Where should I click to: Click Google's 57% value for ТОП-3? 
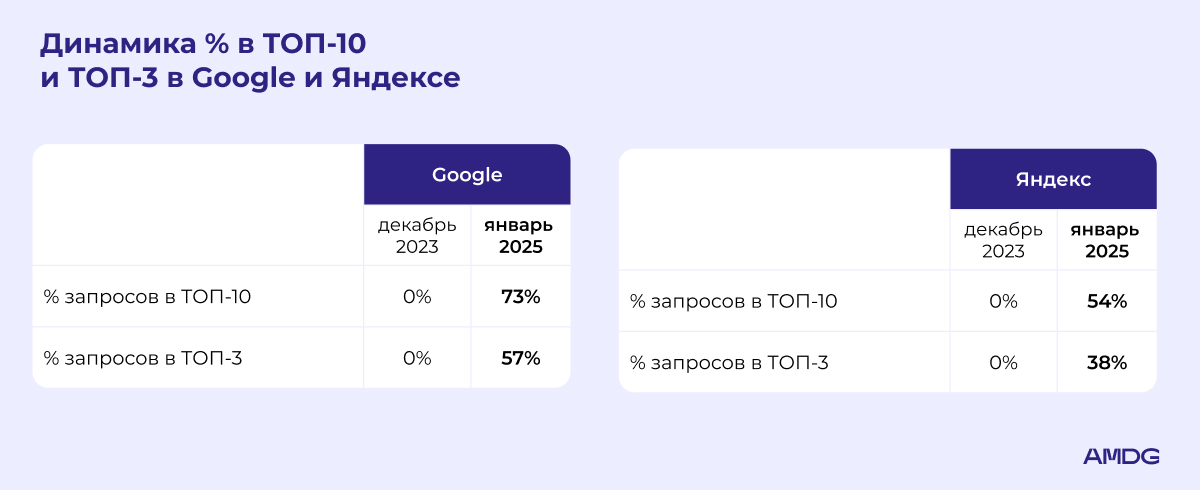[x=521, y=358]
